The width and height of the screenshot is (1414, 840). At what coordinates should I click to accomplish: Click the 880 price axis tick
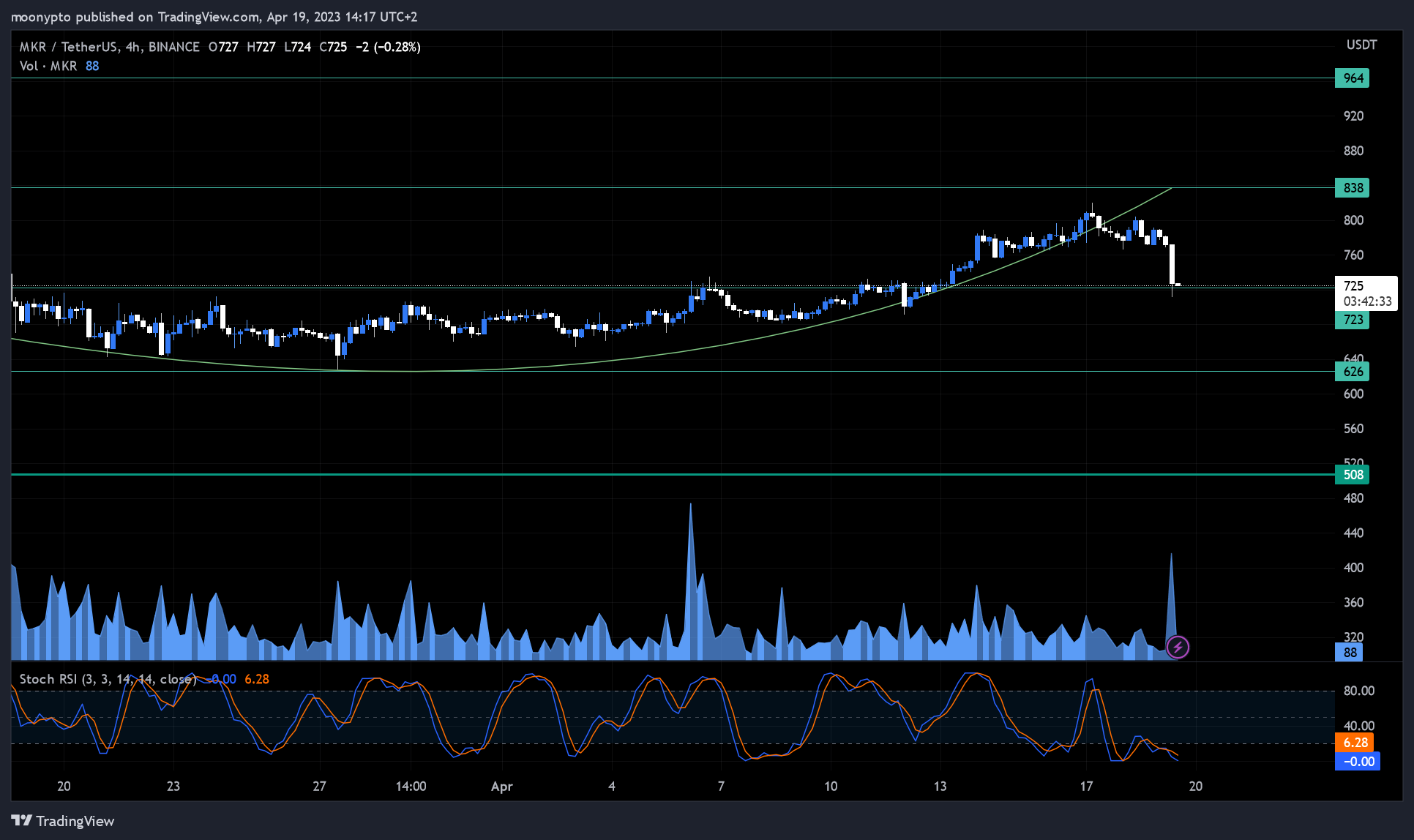1353,151
